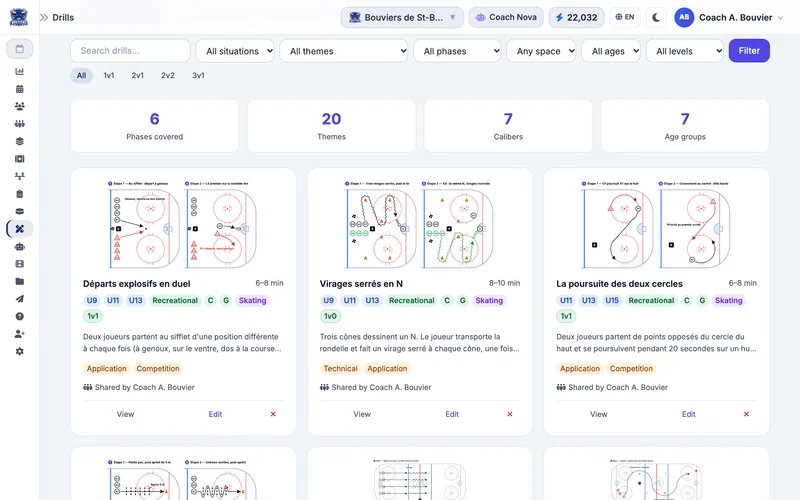Focus the Search drills input field

coord(130,51)
